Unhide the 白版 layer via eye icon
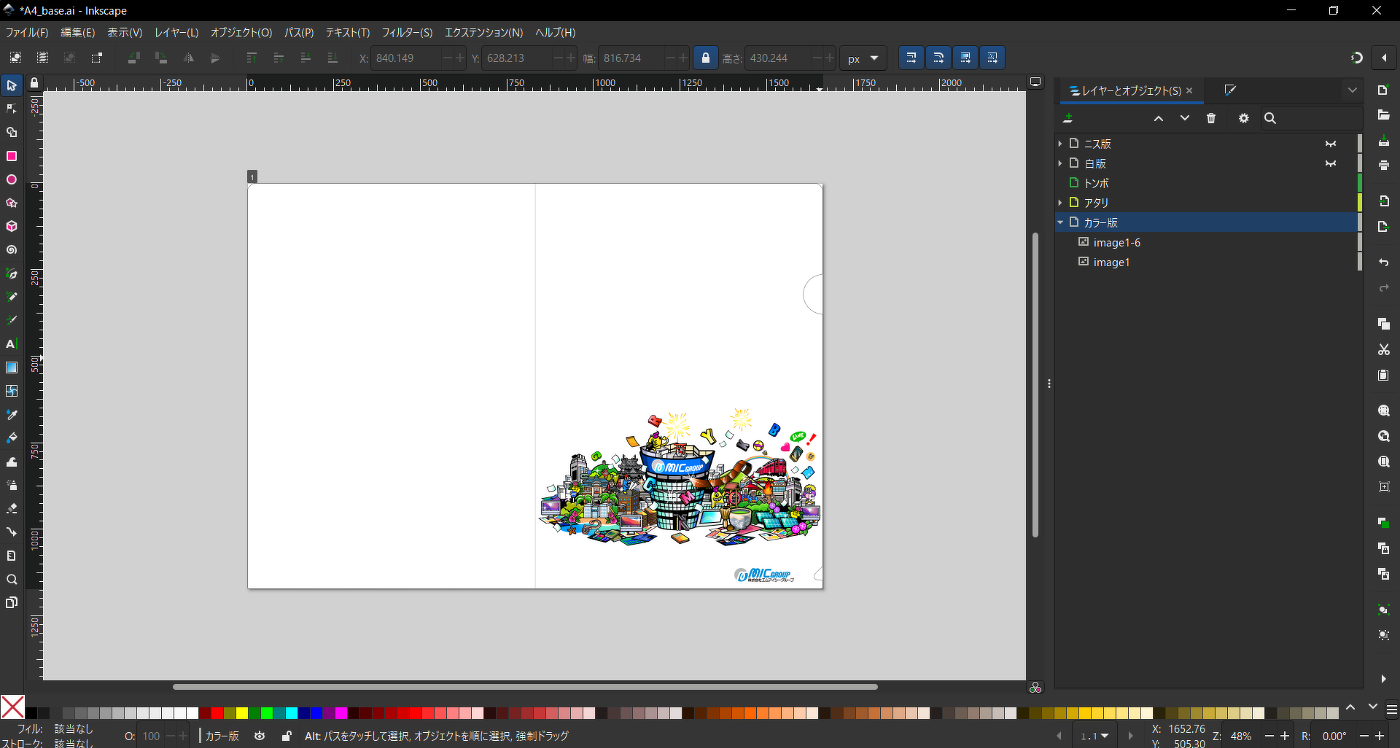This screenshot has width=1400, height=748. pyautogui.click(x=1330, y=163)
